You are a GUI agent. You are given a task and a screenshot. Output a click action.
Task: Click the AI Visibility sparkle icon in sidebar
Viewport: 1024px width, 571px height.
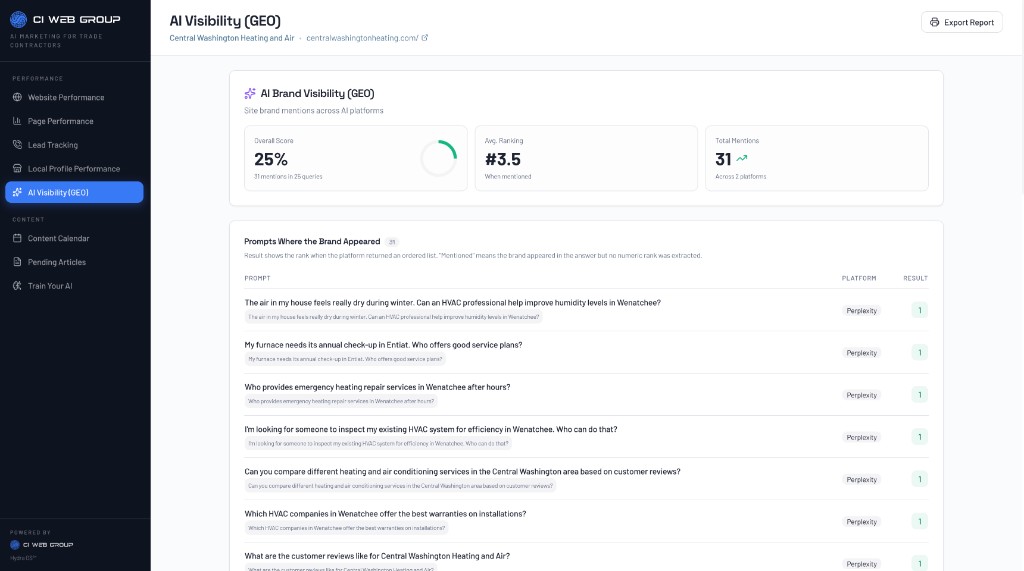17,192
